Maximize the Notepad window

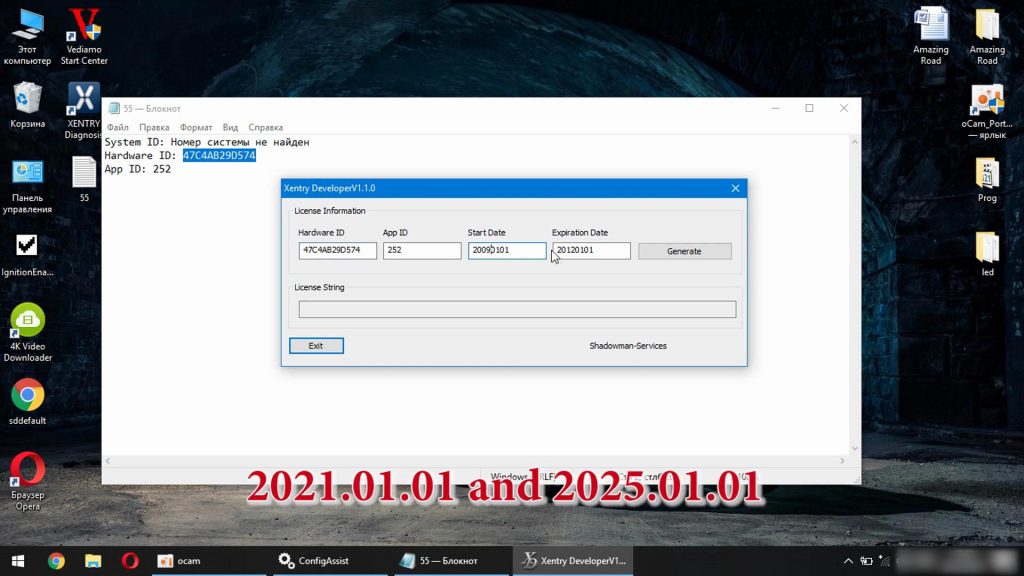tap(809, 108)
